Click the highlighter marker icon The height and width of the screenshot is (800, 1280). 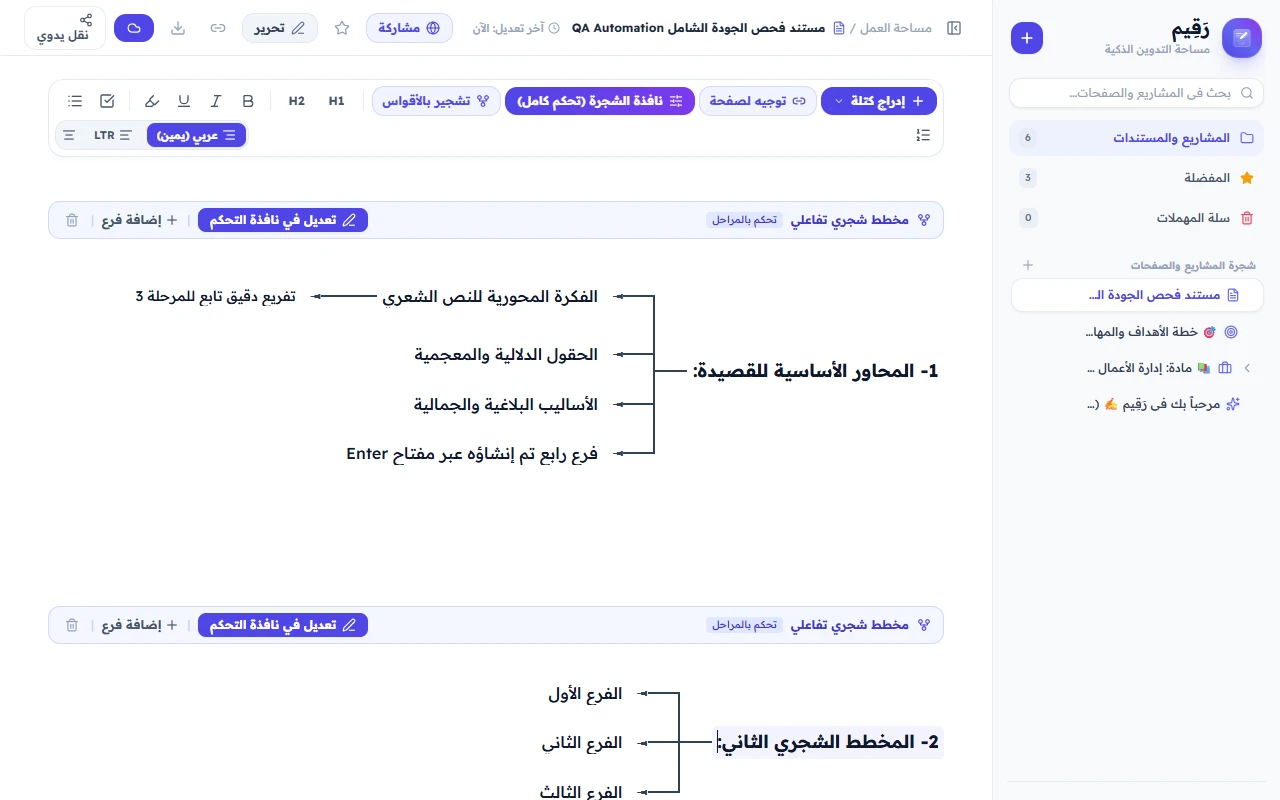[152, 101]
